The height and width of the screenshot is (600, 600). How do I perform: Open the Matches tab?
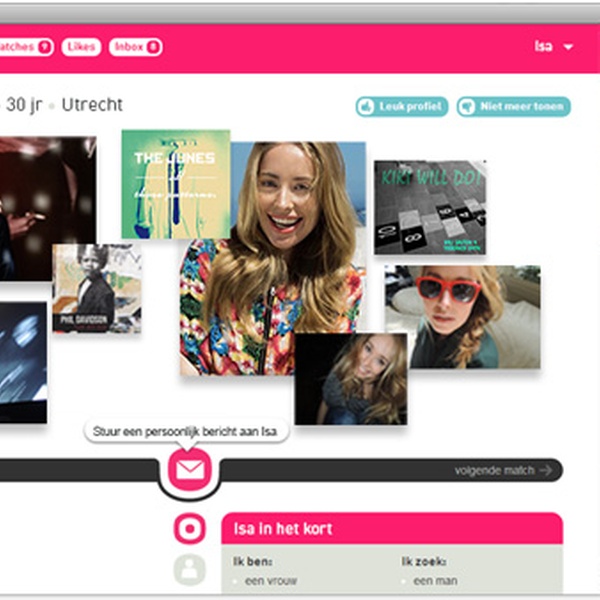point(24,47)
